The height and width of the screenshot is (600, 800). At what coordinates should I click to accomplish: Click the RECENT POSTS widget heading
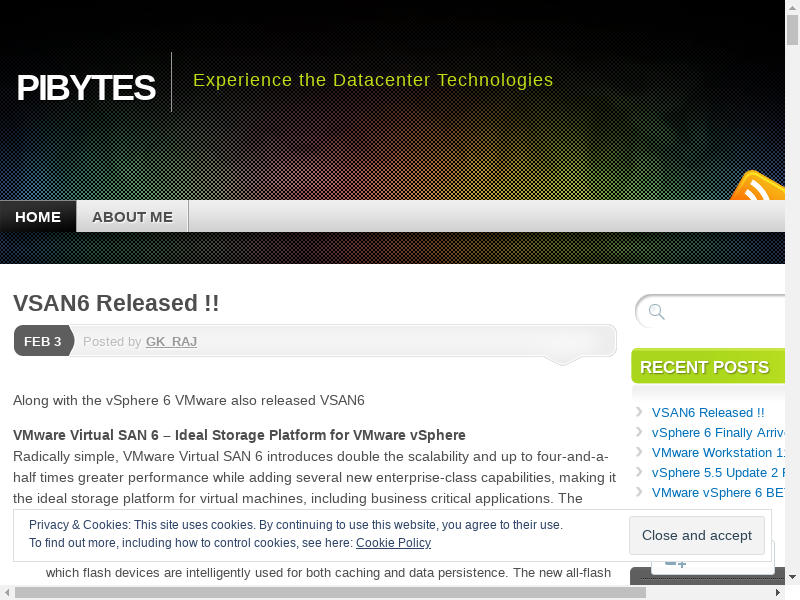pos(704,367)
